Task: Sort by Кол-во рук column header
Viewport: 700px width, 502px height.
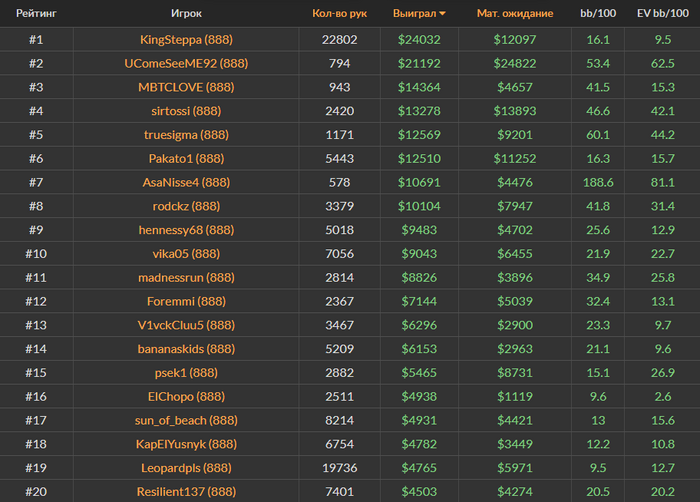Action: (x=339, y=13)
